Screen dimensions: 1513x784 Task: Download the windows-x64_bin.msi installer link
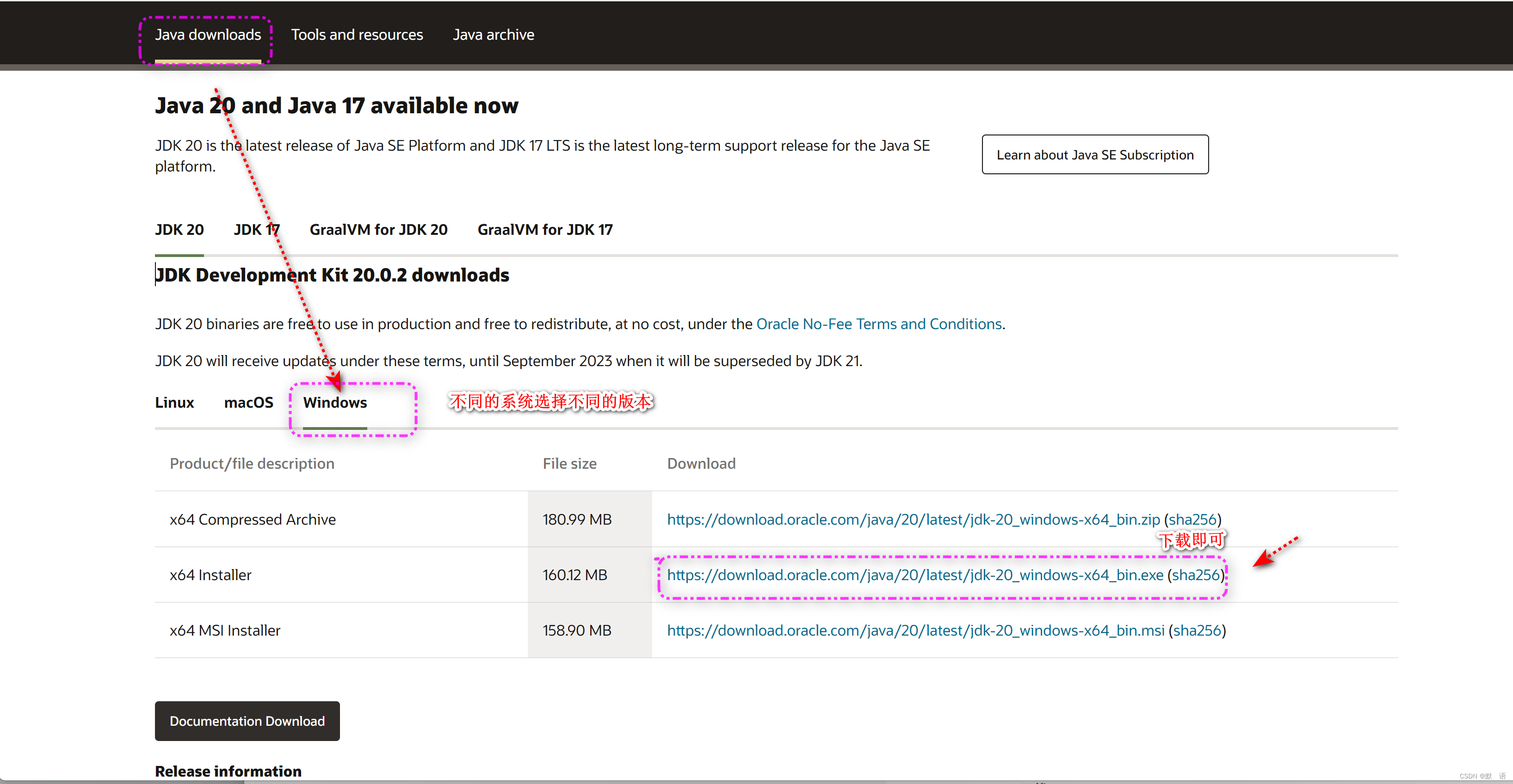915,630
